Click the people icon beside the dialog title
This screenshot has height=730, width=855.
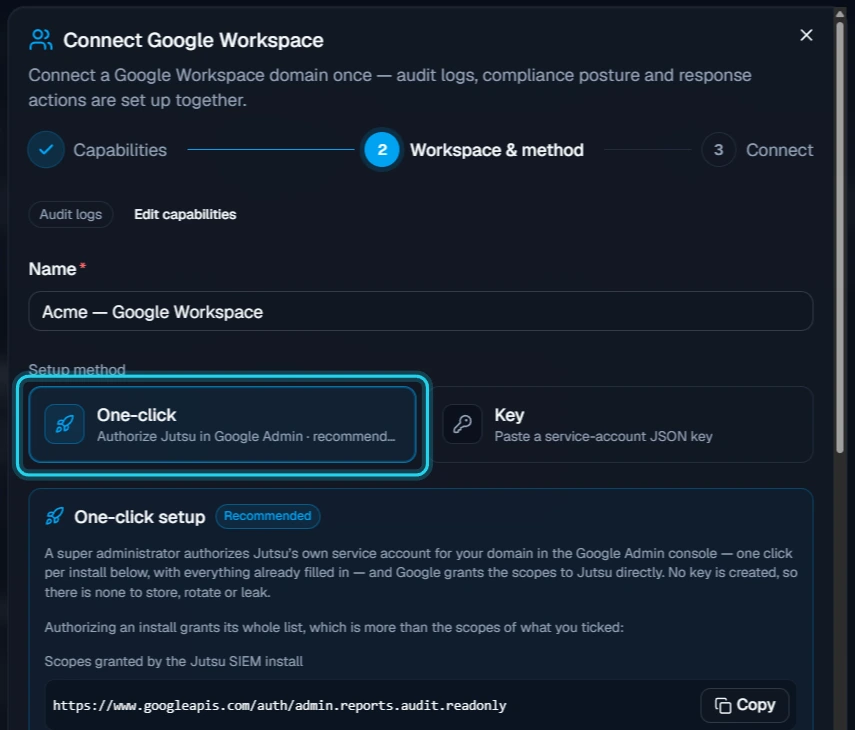[41, 40]
